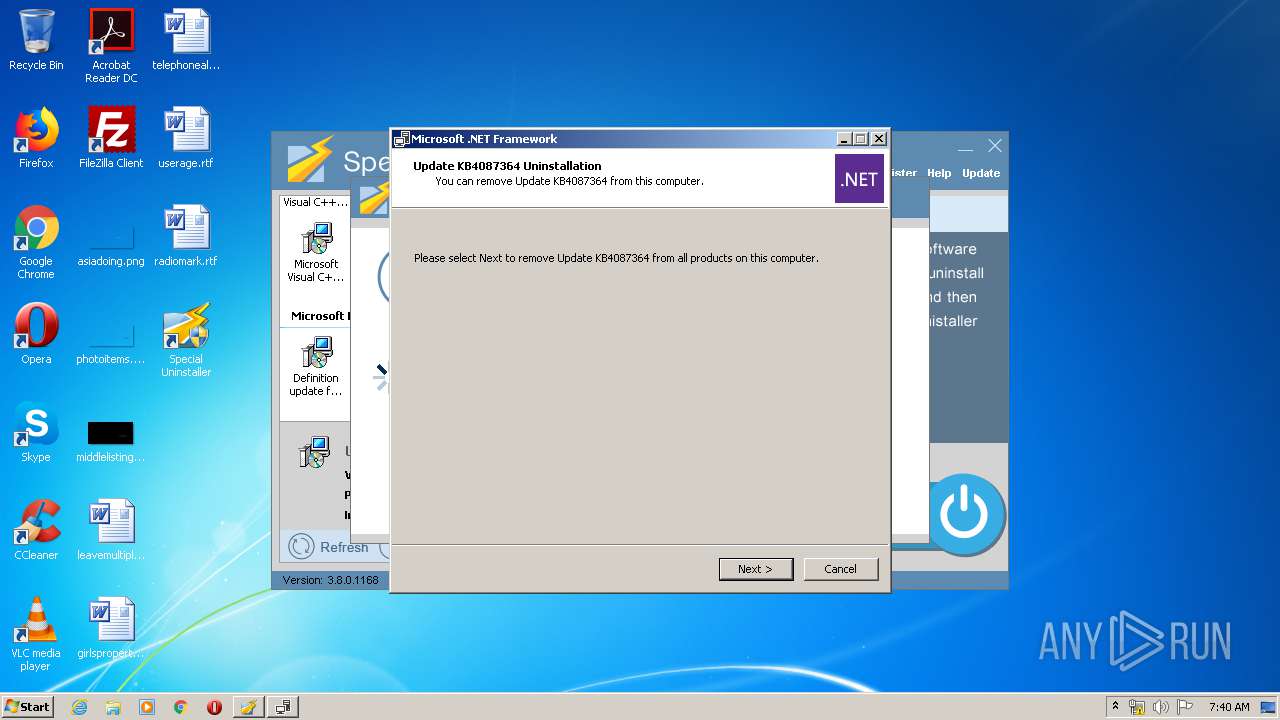The height and width of the screenshot is (720, 1280).
Task: Select userage.rtf document icon
Action: 186,138
